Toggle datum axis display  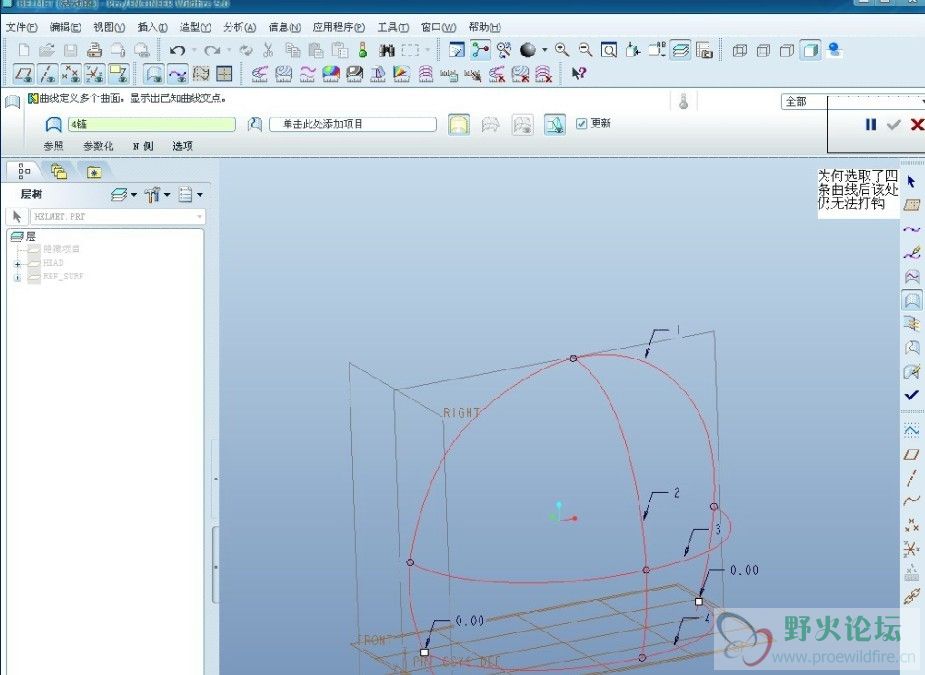pyautogui.click(x=47, y=74)
